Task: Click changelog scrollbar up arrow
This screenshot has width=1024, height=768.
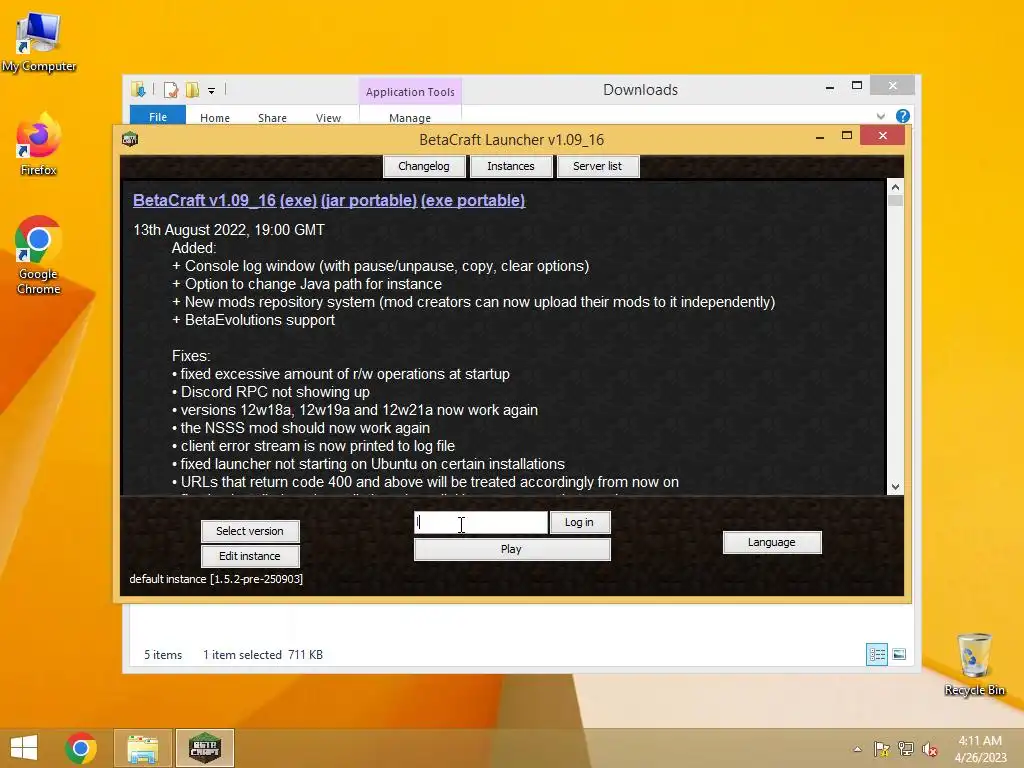Action: click(x=895, y=187)
